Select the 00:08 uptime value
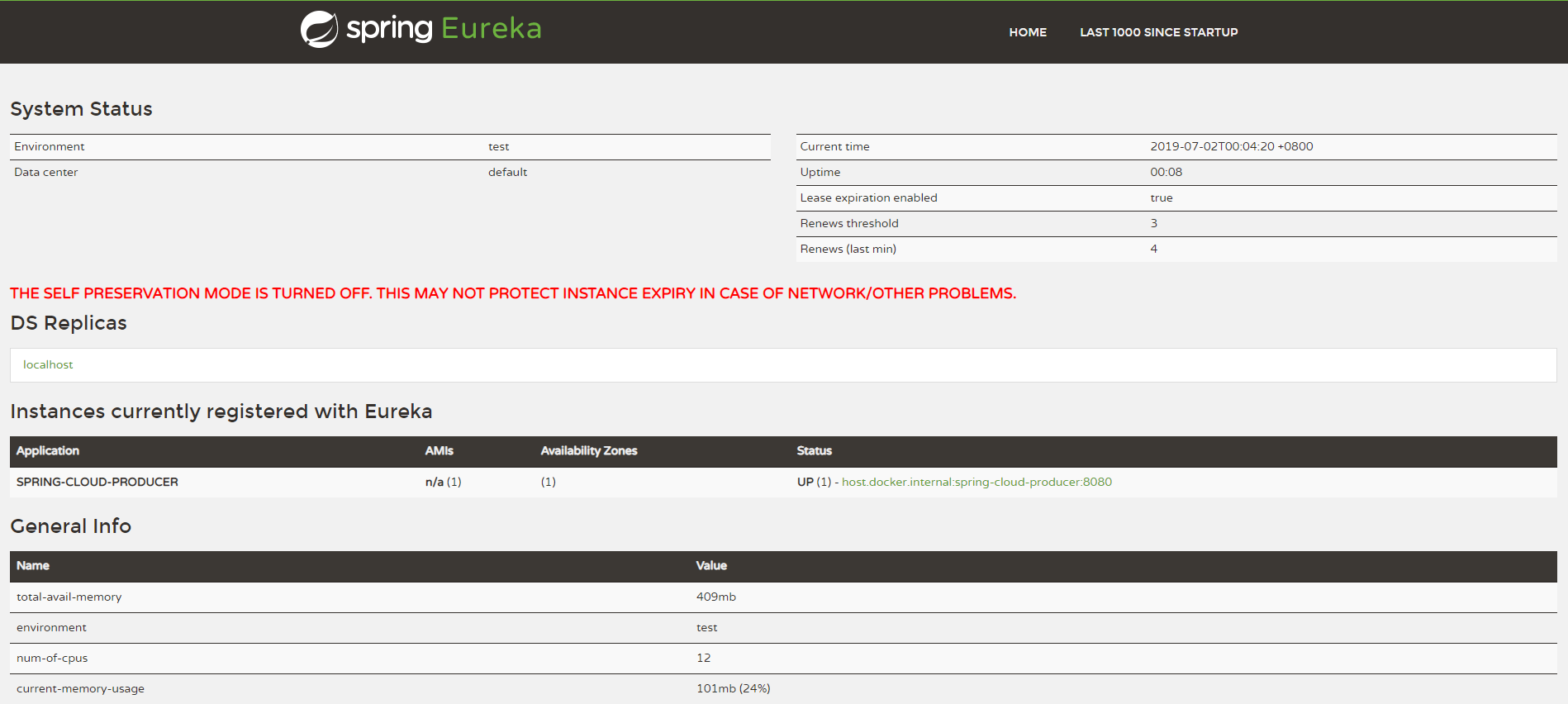 pos(1166,172)
